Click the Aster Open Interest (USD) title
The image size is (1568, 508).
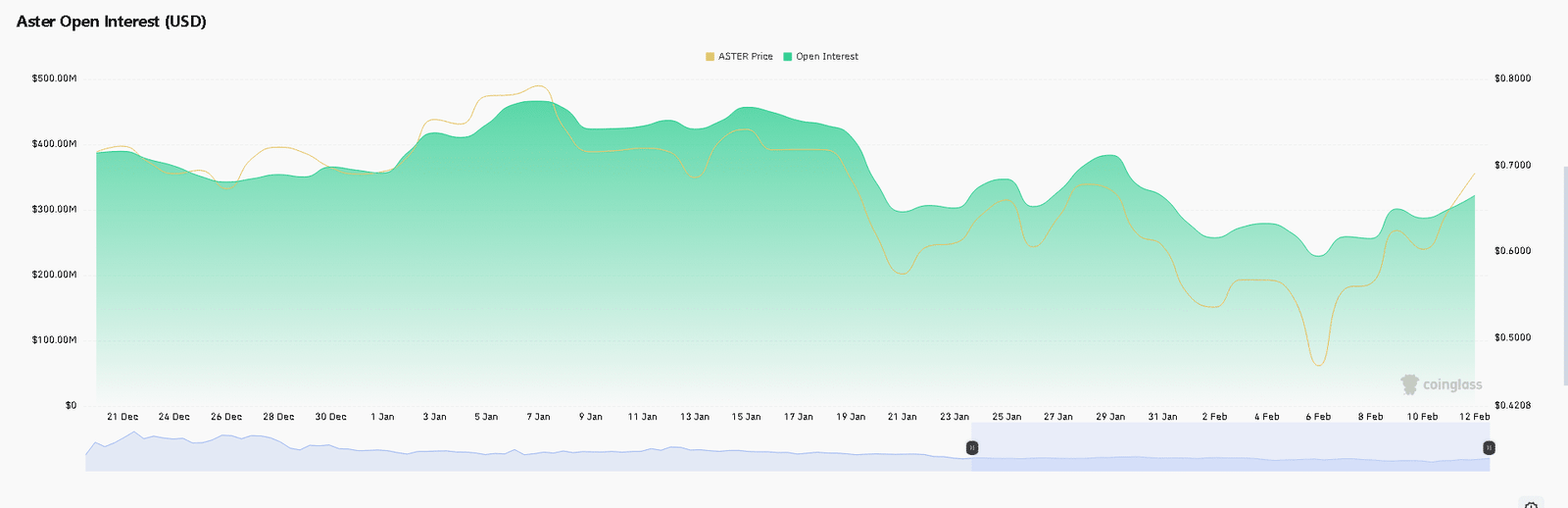[112, 22]
